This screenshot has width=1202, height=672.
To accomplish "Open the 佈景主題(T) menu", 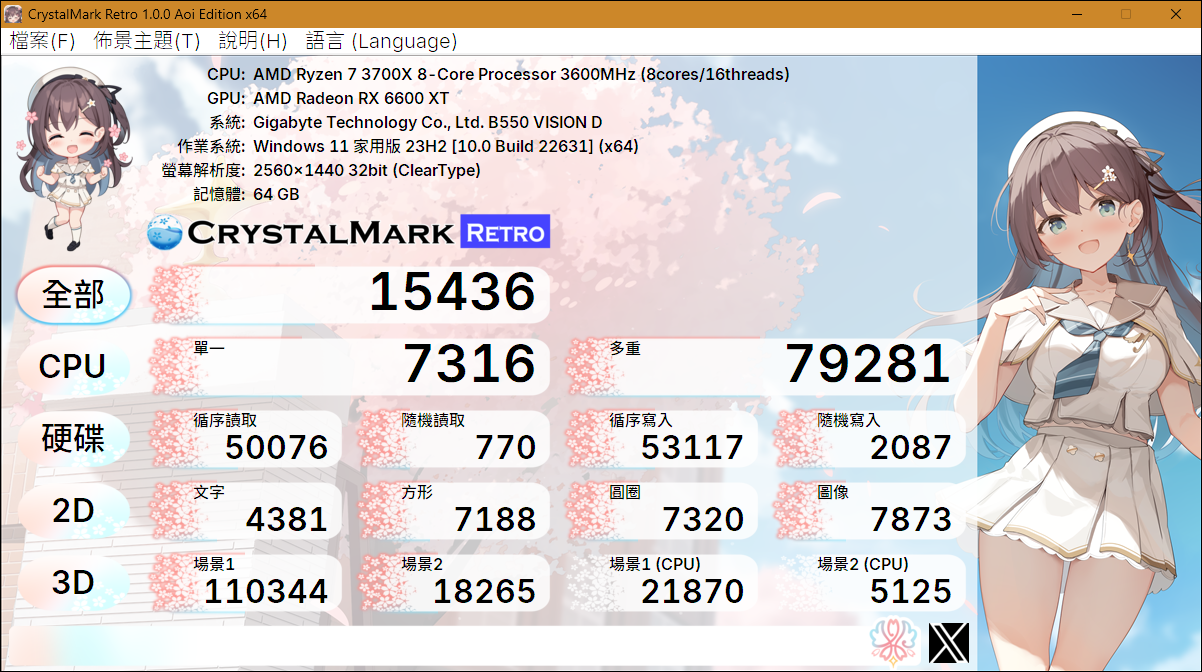I will coord(146,41).
